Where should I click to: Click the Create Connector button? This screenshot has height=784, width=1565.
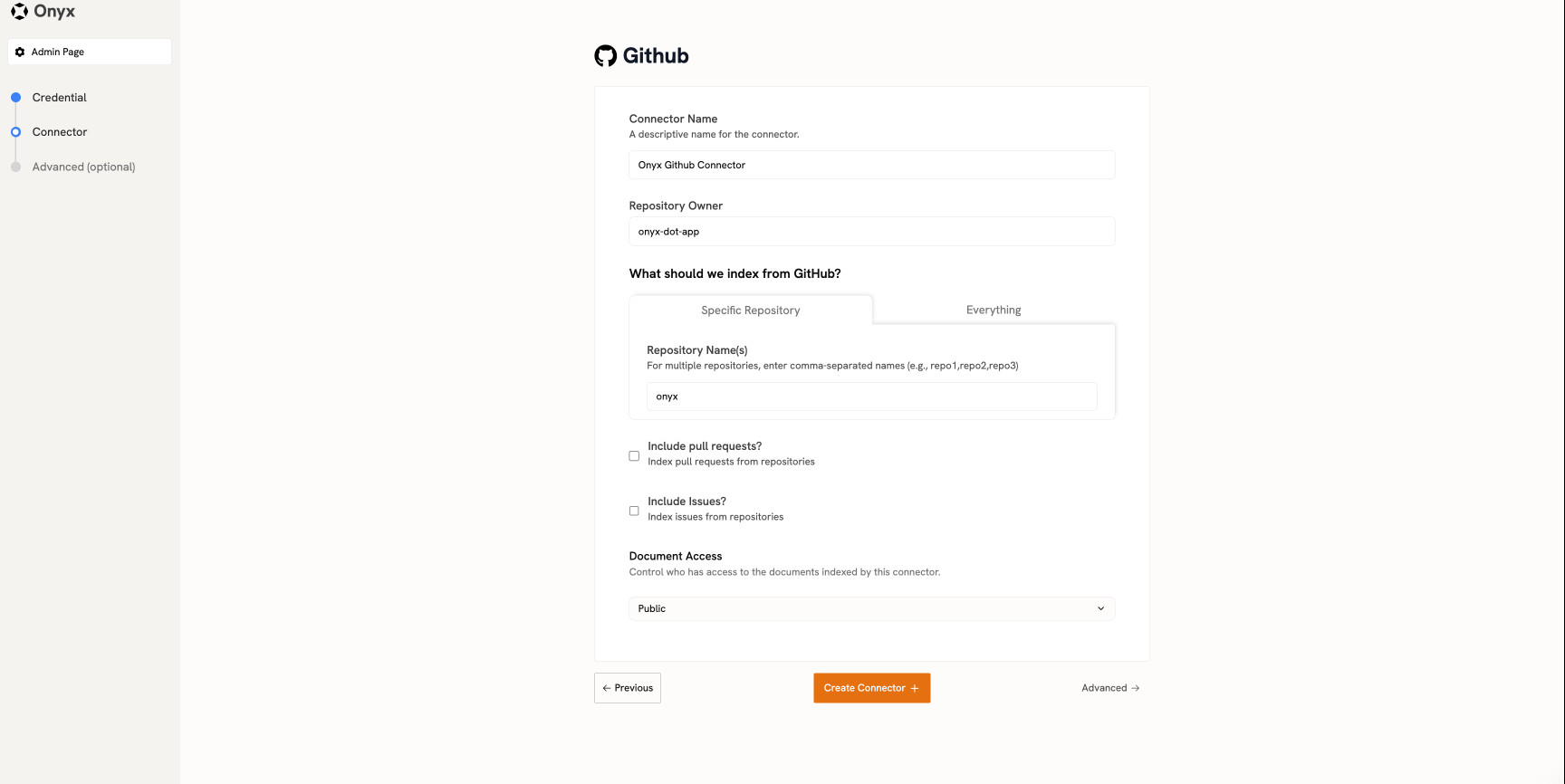tap(871, 687)
